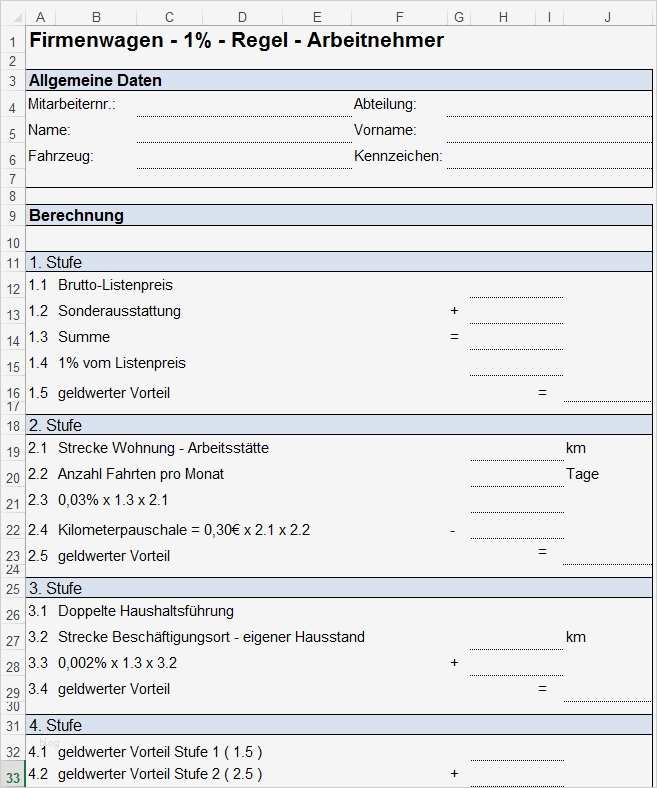Select row 9 header
Image resolution: width=657 pixels, height=788 pixels.
point(11,215)
